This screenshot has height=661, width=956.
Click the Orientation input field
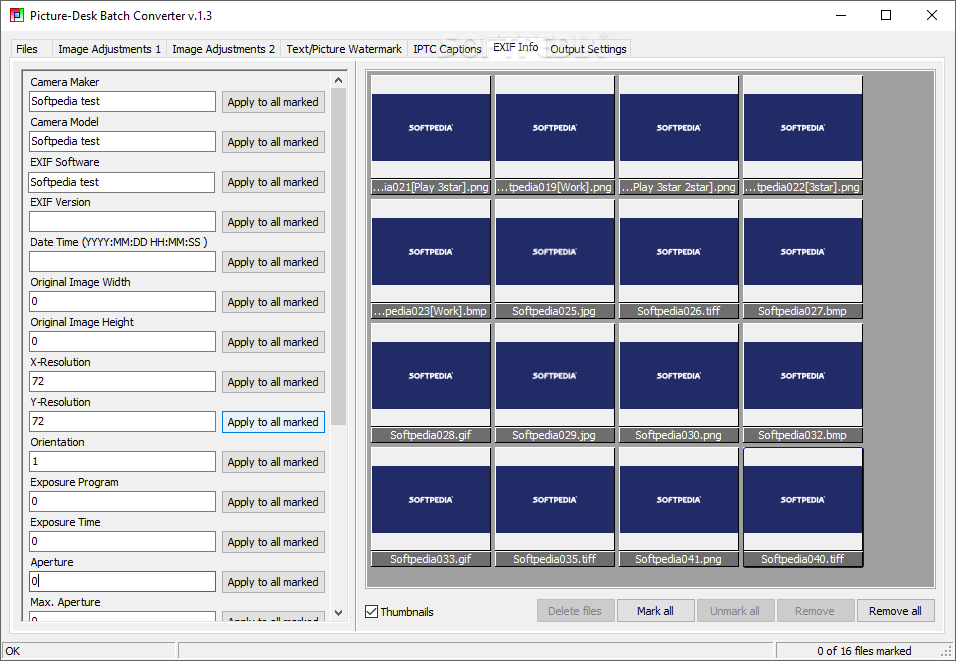tap(122, 462)
